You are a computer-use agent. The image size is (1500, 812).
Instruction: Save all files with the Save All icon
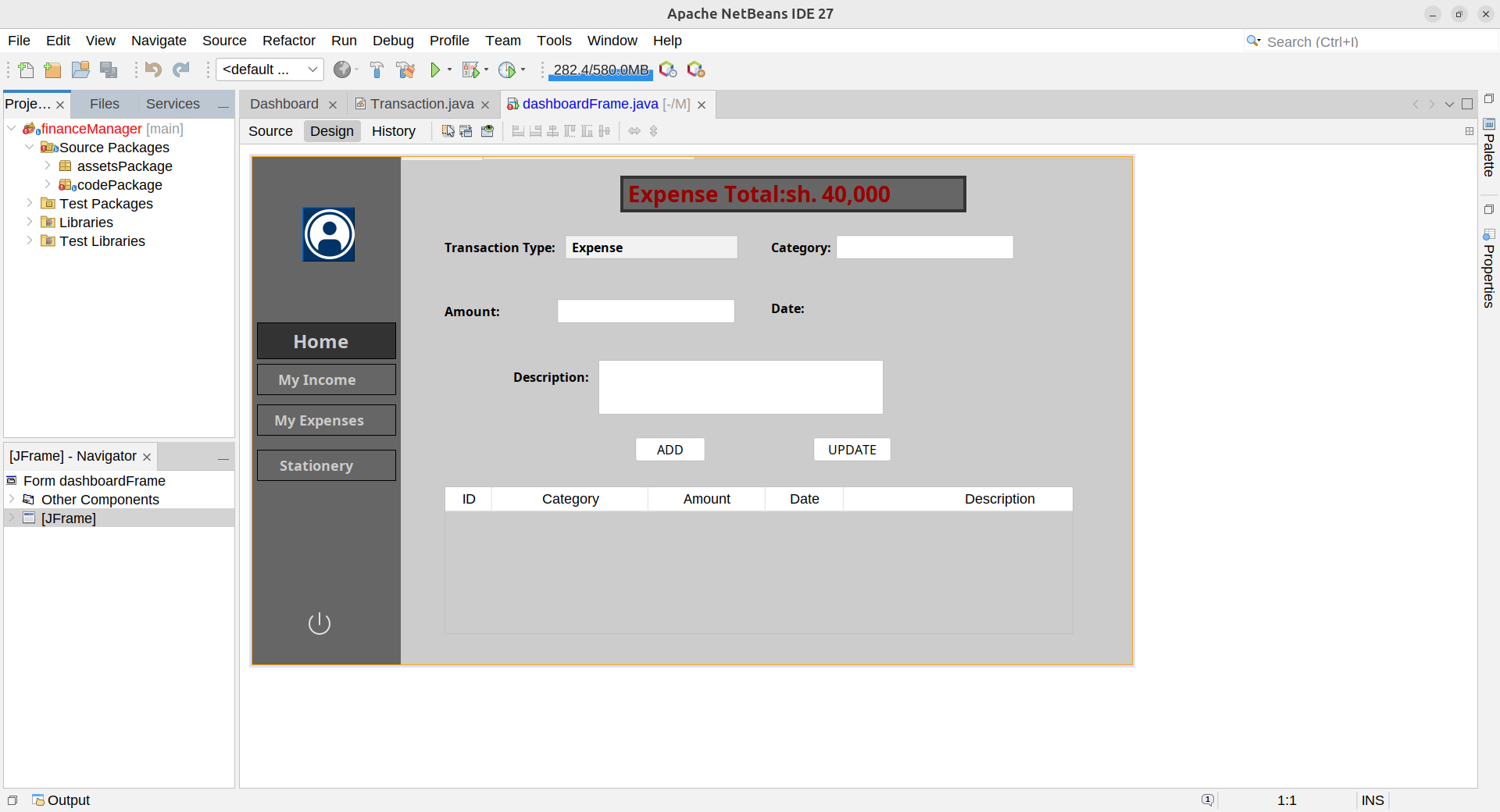pyautogui.click(x=109, y=69)
